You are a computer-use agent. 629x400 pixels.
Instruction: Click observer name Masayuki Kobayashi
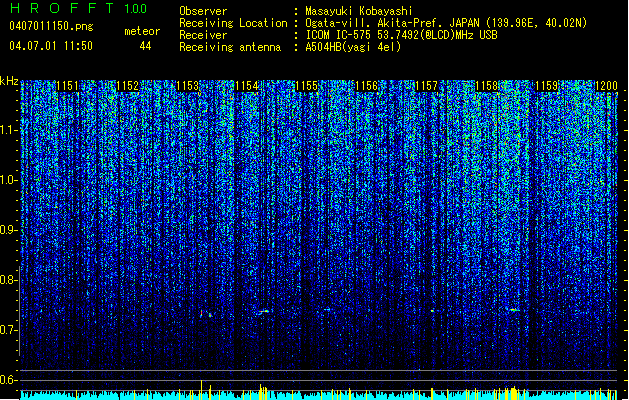[x=358, y=12]
